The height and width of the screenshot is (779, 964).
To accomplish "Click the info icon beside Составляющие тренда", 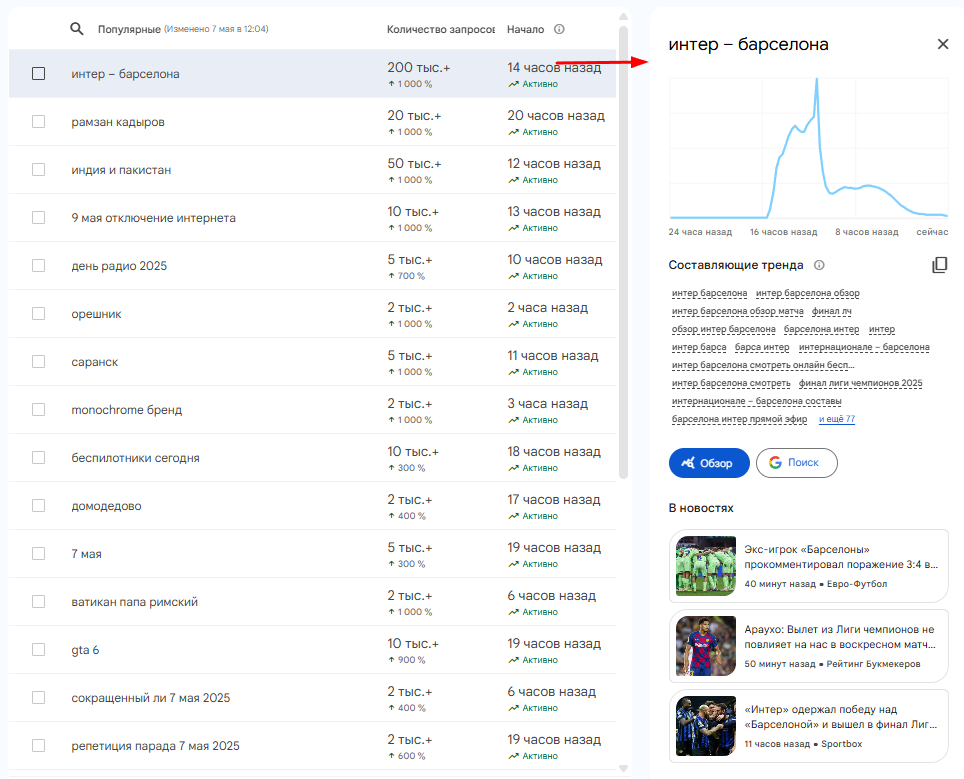I will click(819, 265).
